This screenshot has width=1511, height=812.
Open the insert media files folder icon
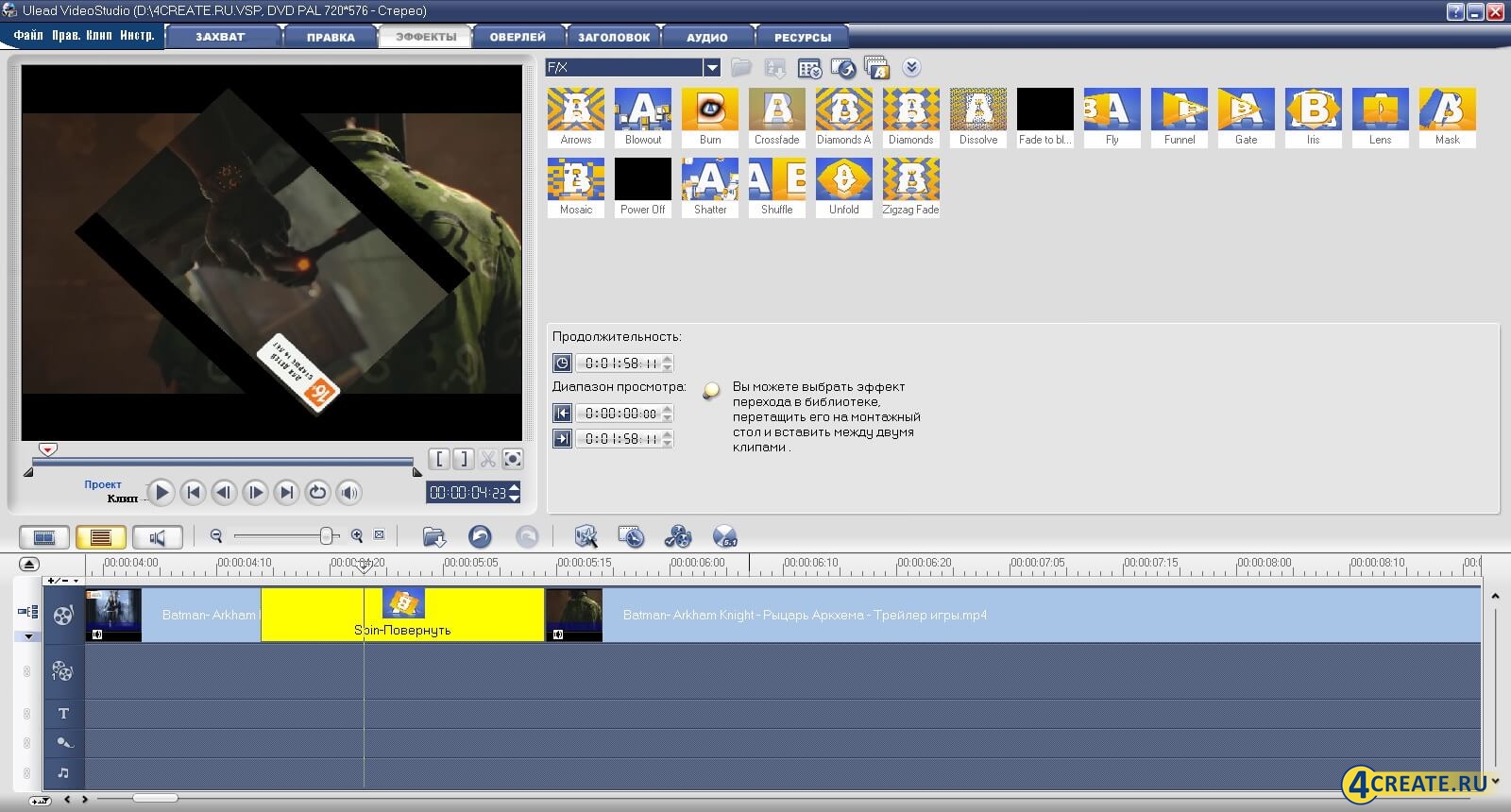[x=433, y=537]
